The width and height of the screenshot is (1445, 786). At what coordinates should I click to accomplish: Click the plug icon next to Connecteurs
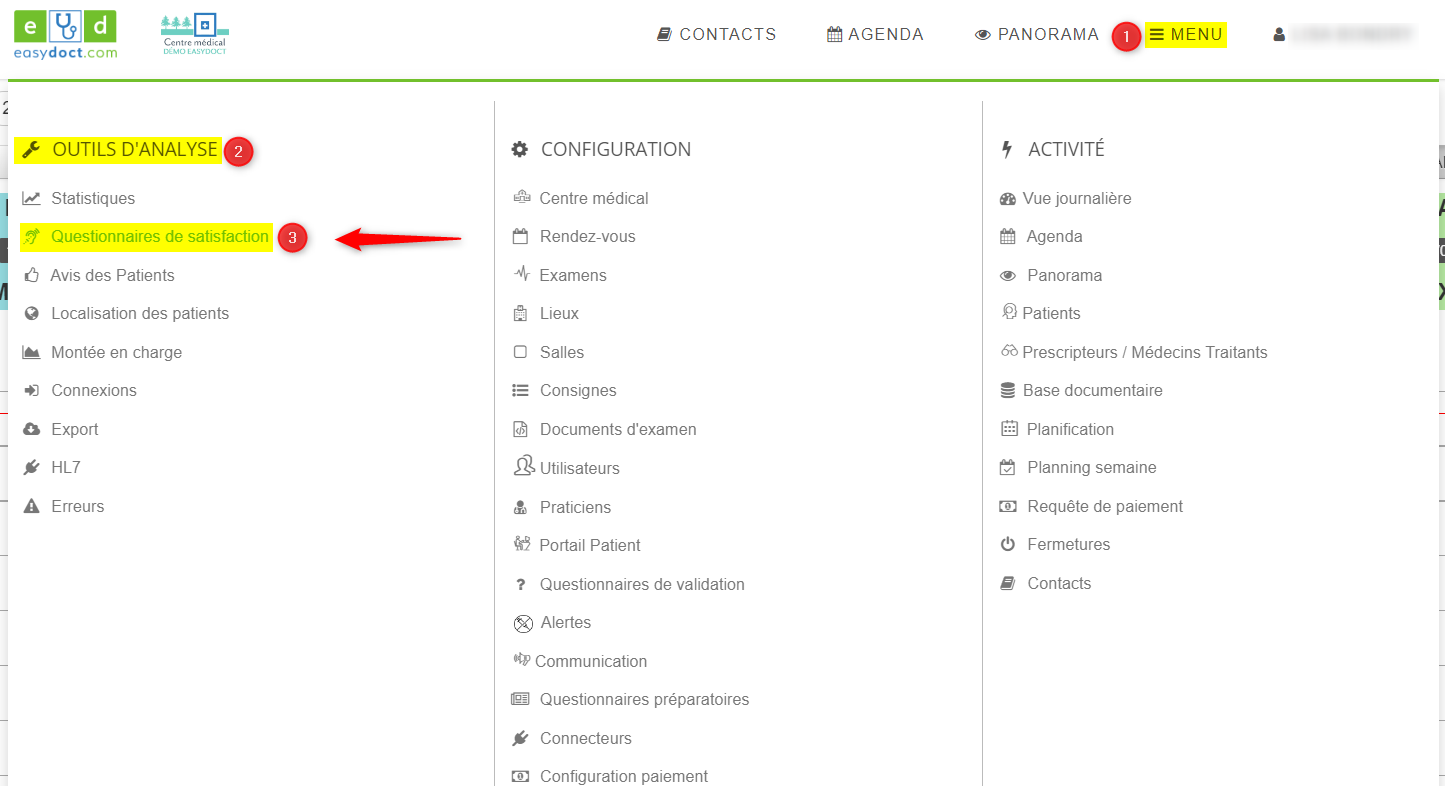(520, 738)
